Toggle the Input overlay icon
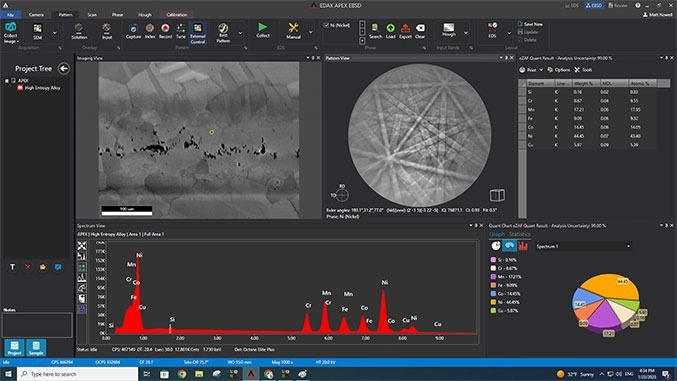Image resolution: width=677 pixels, height=381 pixels. [x=107, y=28]
